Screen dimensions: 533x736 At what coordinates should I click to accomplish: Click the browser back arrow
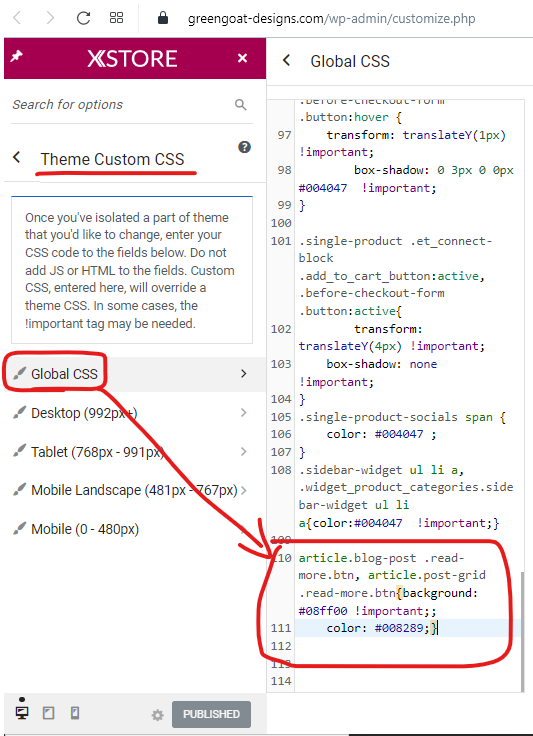coord(17,18)
